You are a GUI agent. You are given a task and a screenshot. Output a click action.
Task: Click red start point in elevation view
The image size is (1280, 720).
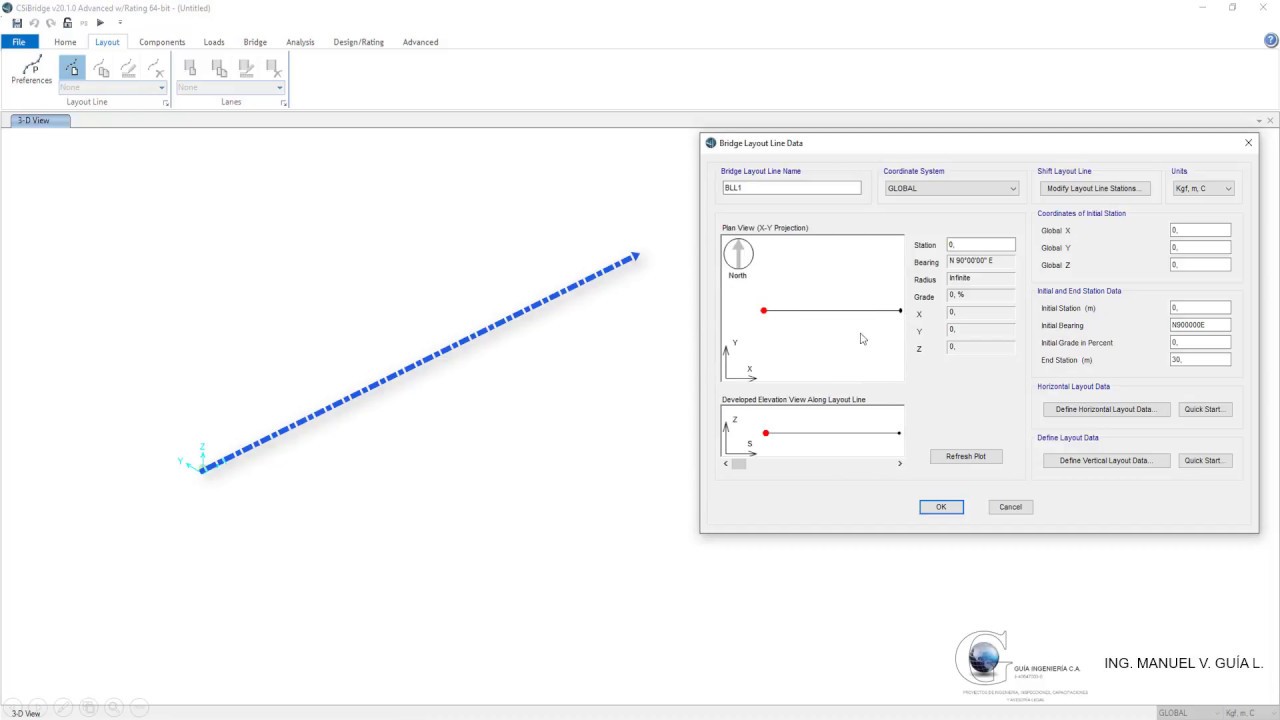click(x=766, y=433)
